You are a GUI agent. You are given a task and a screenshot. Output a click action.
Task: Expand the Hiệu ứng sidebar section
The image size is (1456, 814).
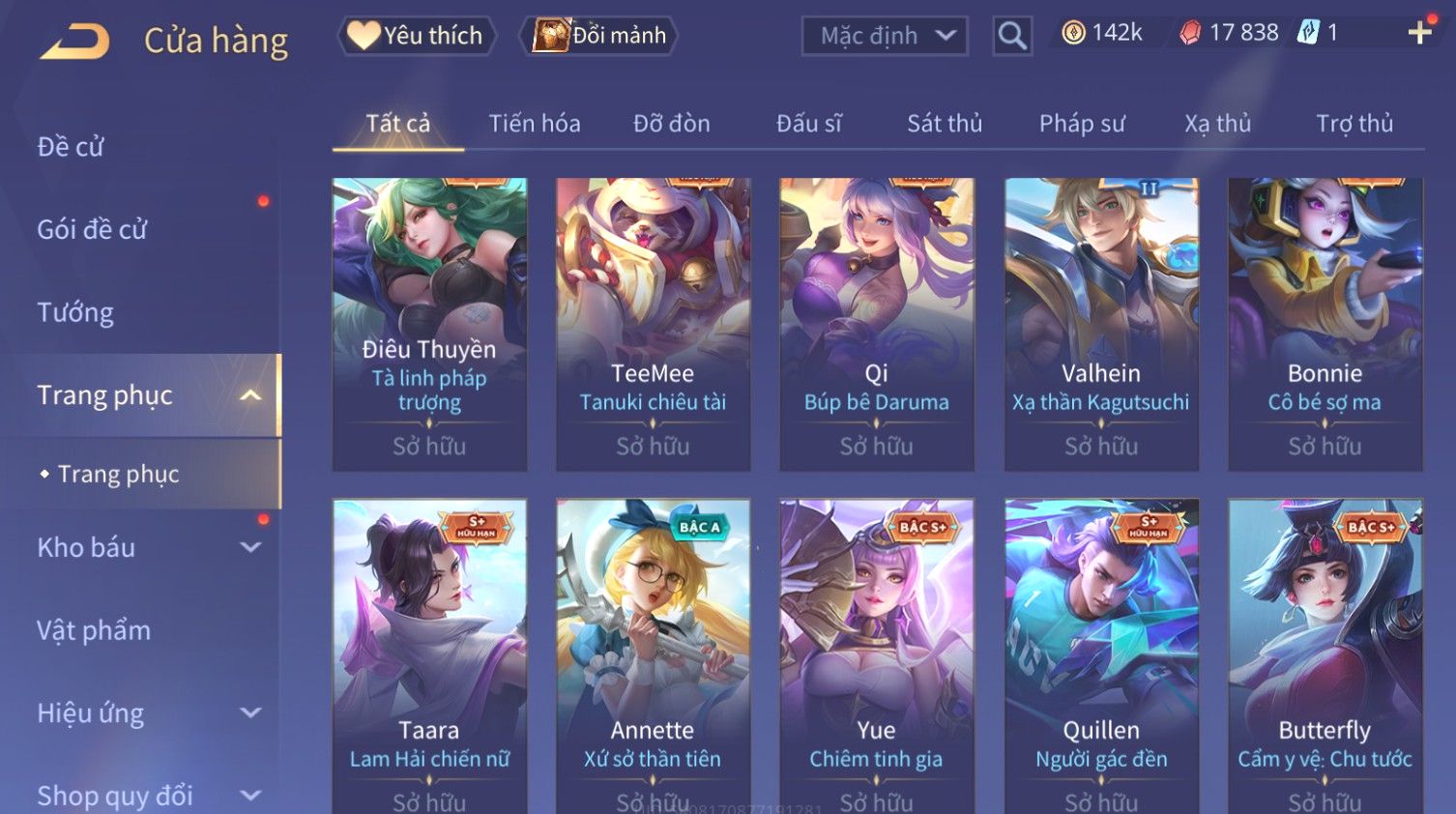click(250, 712)
